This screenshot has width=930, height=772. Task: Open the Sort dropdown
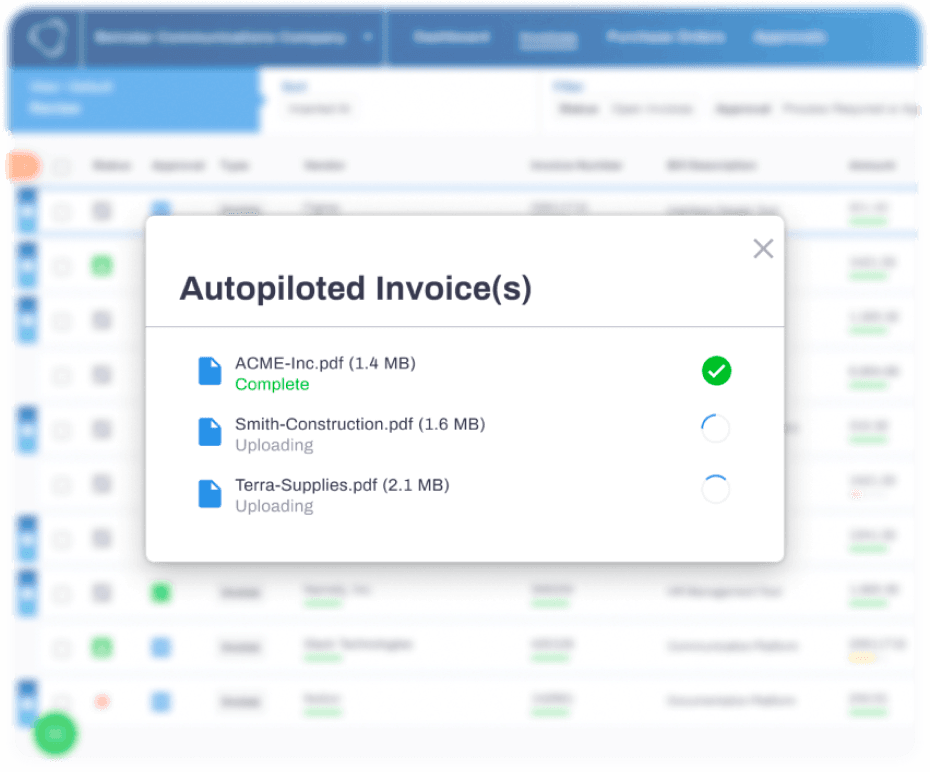(320, 109)
